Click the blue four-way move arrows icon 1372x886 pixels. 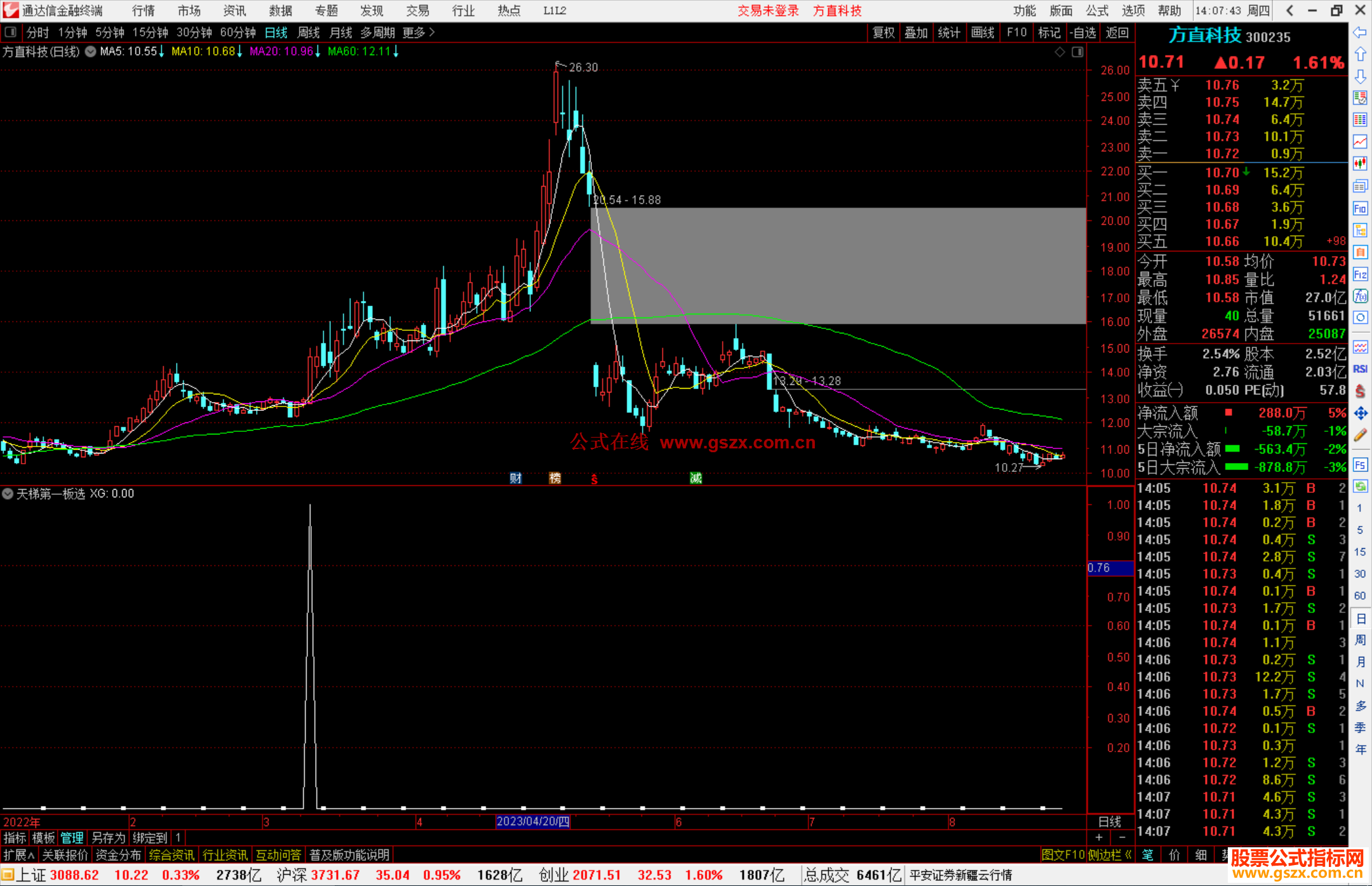(1360, 413)
